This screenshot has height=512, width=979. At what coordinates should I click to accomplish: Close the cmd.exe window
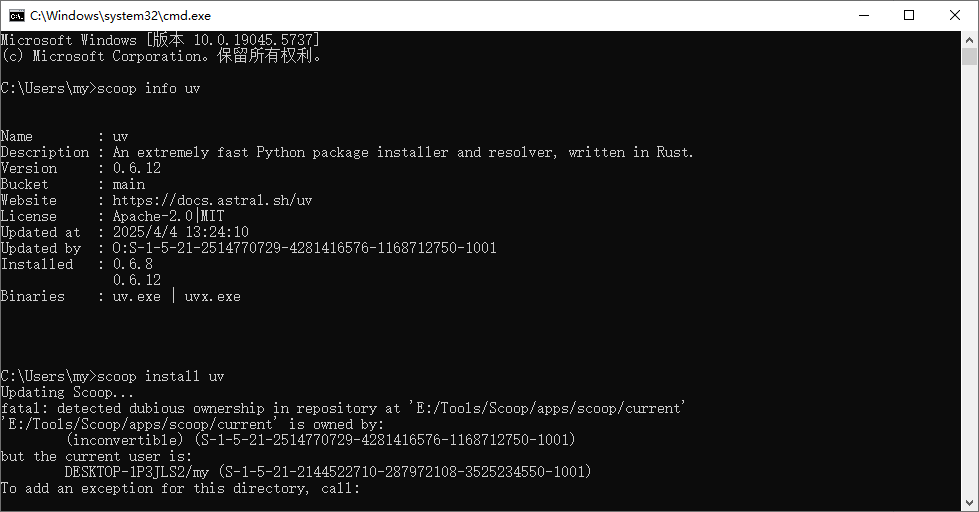(x=954, y=15)
